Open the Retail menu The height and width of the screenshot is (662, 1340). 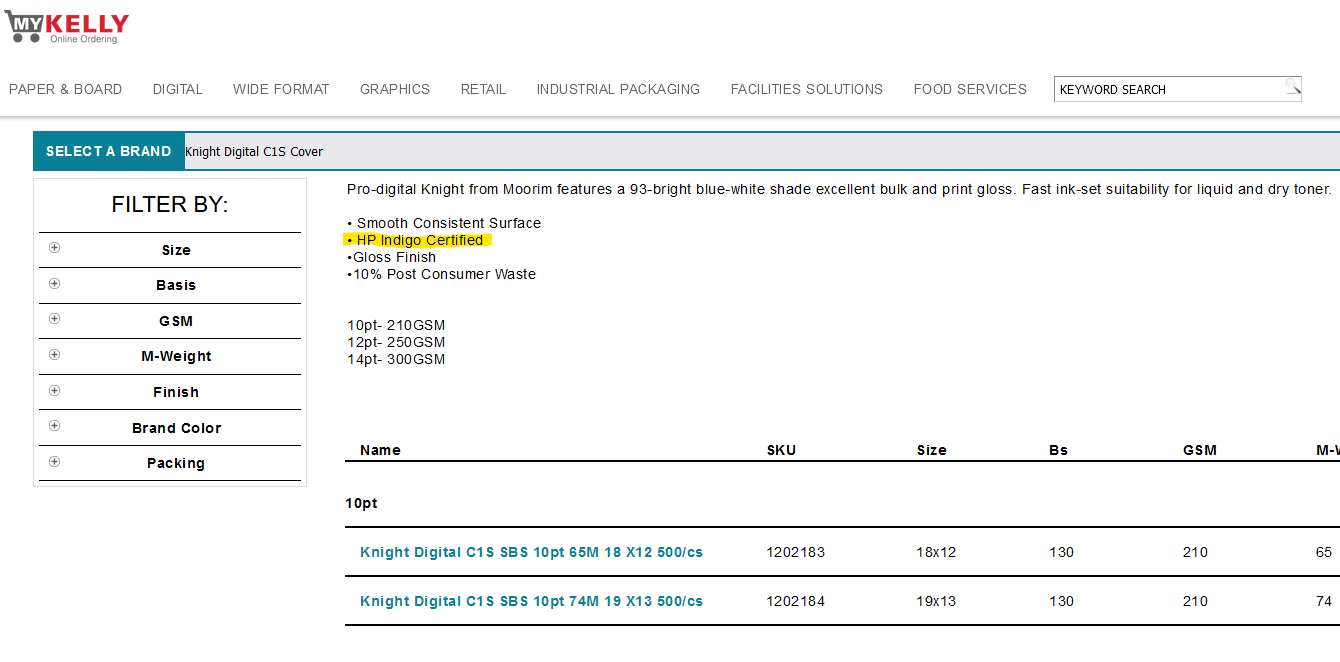[483, 89]
